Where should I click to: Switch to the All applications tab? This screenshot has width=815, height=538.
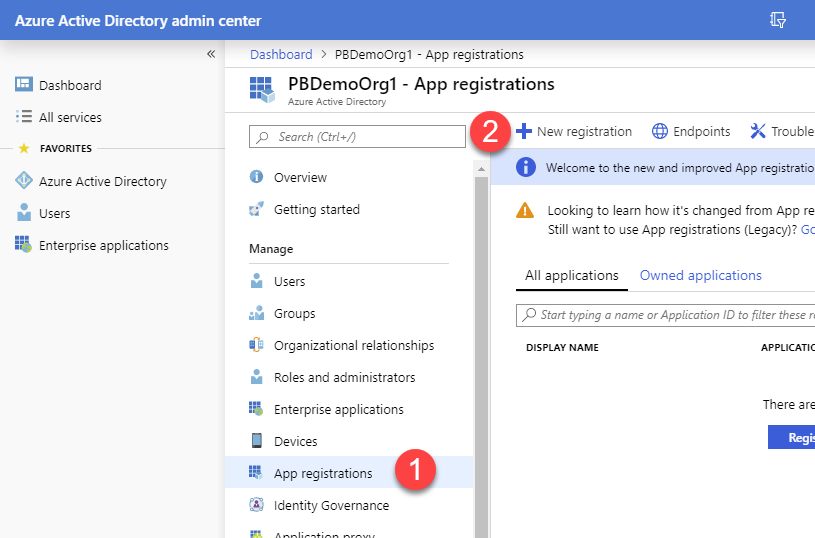tap(572, 275)
